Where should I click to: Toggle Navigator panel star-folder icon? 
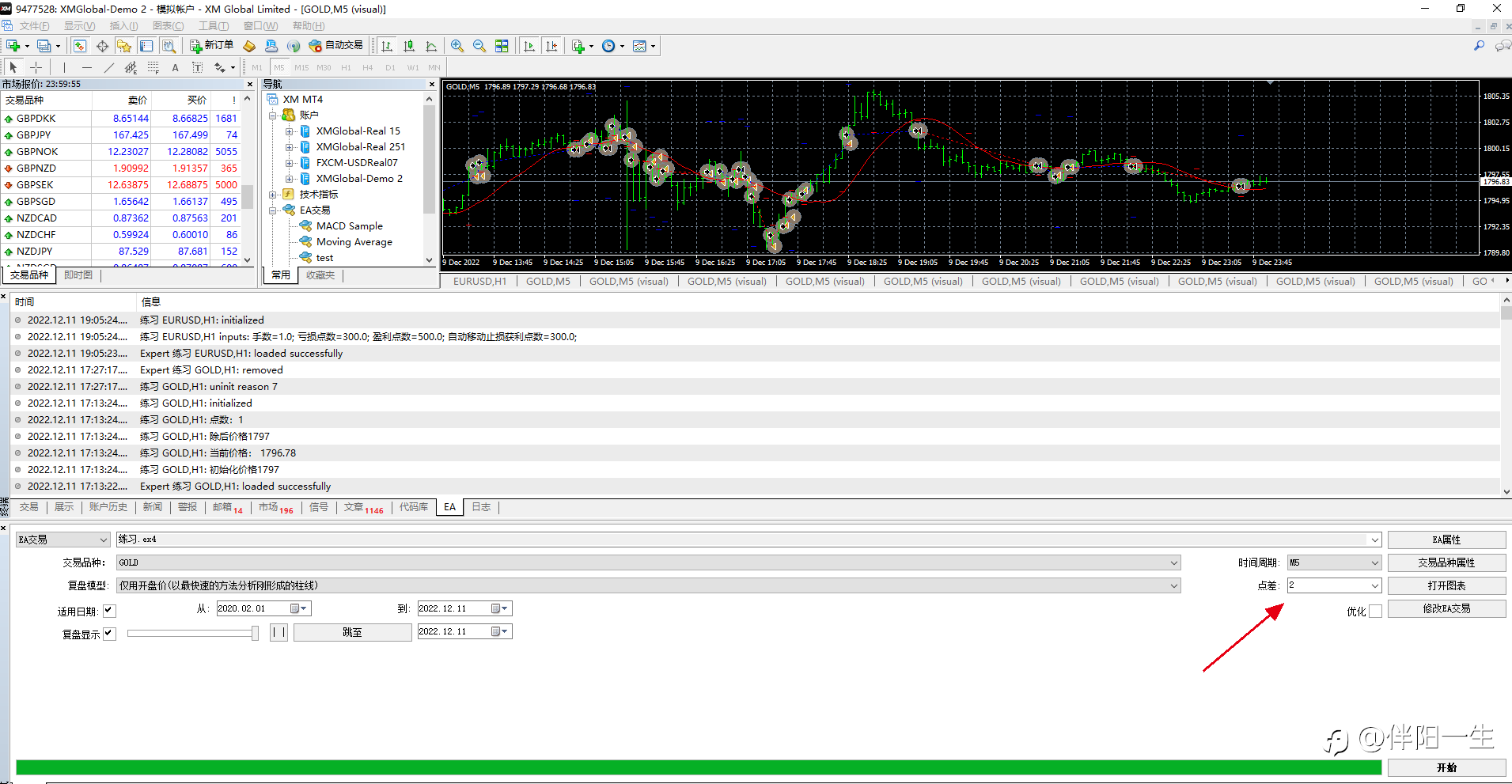tap(124, 46)
